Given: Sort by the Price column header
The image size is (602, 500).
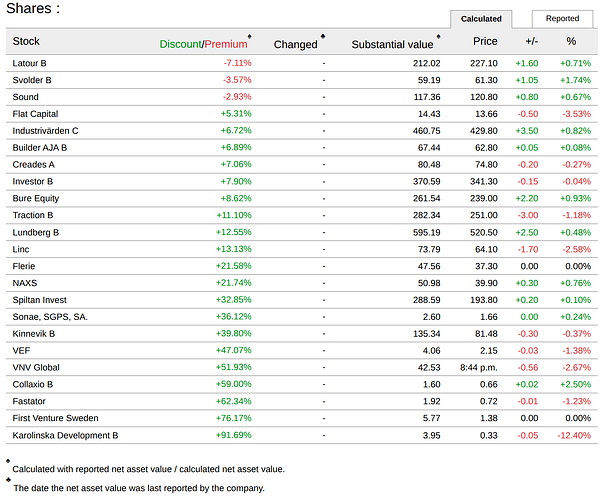Looking at the screenshot, I should click(x=485, y=41).
